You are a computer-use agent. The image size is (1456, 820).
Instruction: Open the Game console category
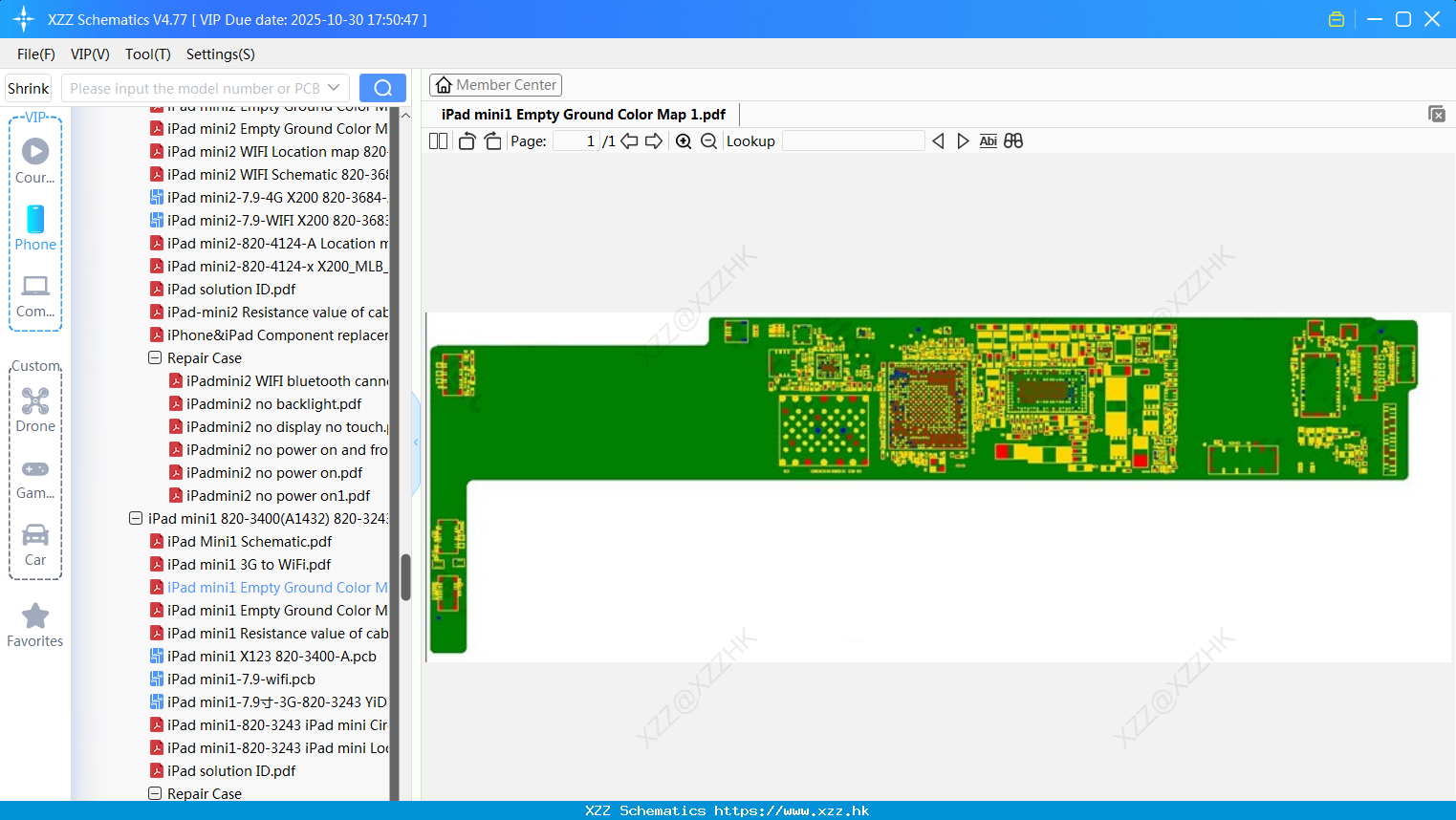35,479
